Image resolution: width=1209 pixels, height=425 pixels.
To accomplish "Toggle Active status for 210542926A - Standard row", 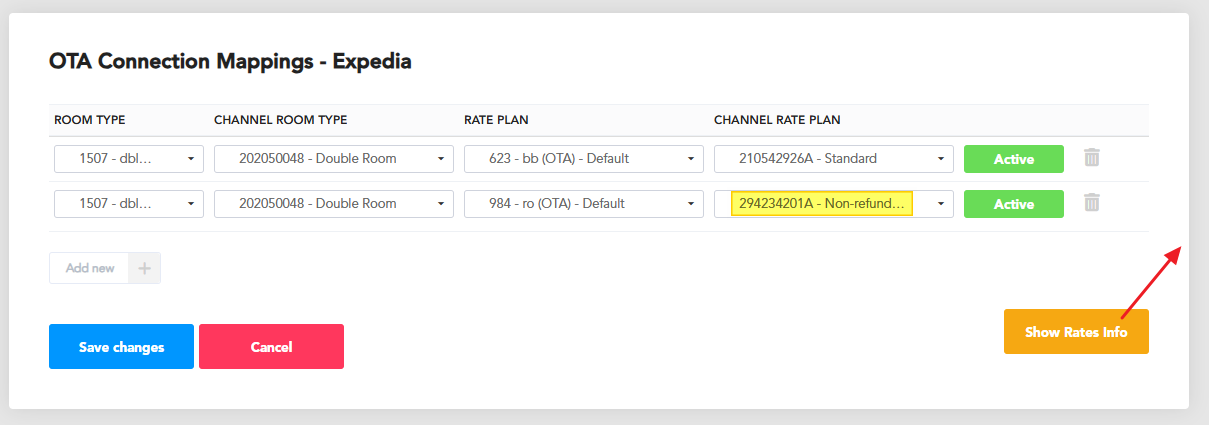I will pyautogui.click(x=1014, y=159).
